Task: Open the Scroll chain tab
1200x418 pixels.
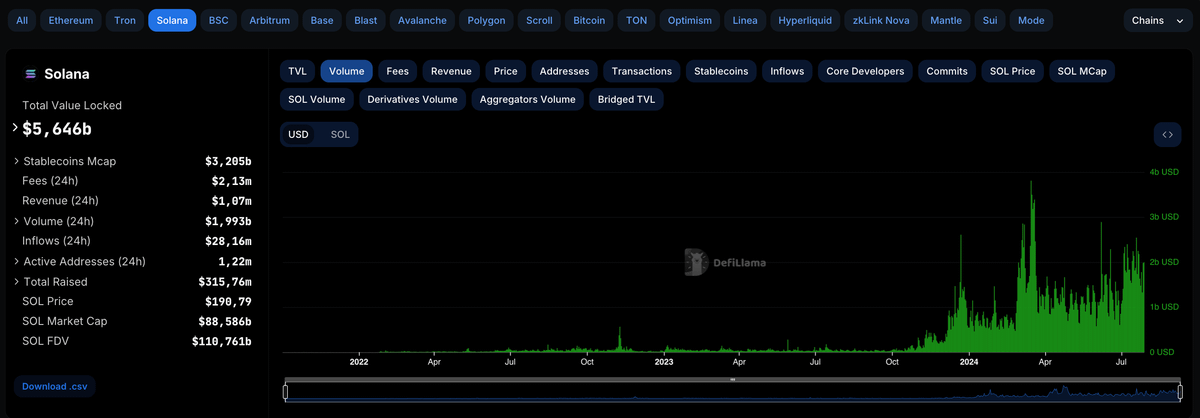Action: tap(539, 20)
